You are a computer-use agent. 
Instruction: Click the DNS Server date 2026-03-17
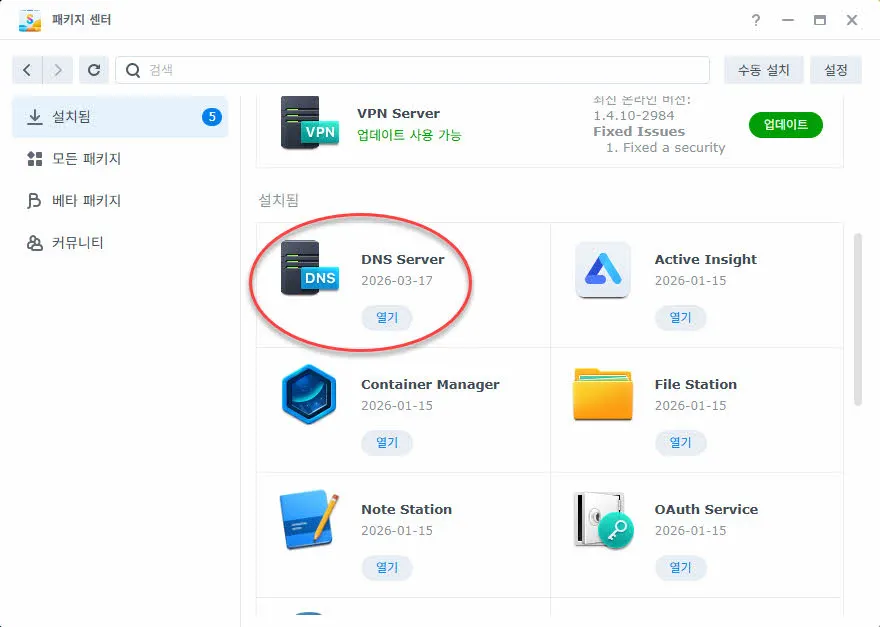pyautogui.click(x=397, y=281)
